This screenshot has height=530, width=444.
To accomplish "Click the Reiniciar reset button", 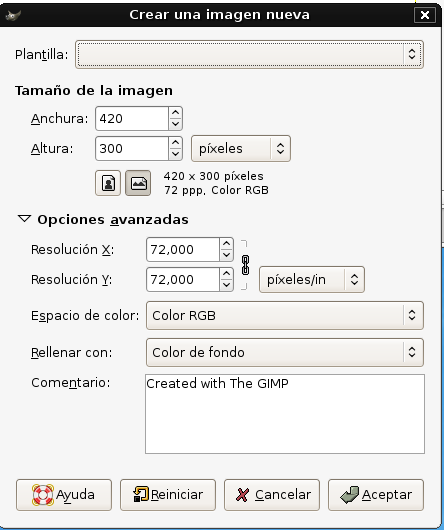I will point(168,495).
